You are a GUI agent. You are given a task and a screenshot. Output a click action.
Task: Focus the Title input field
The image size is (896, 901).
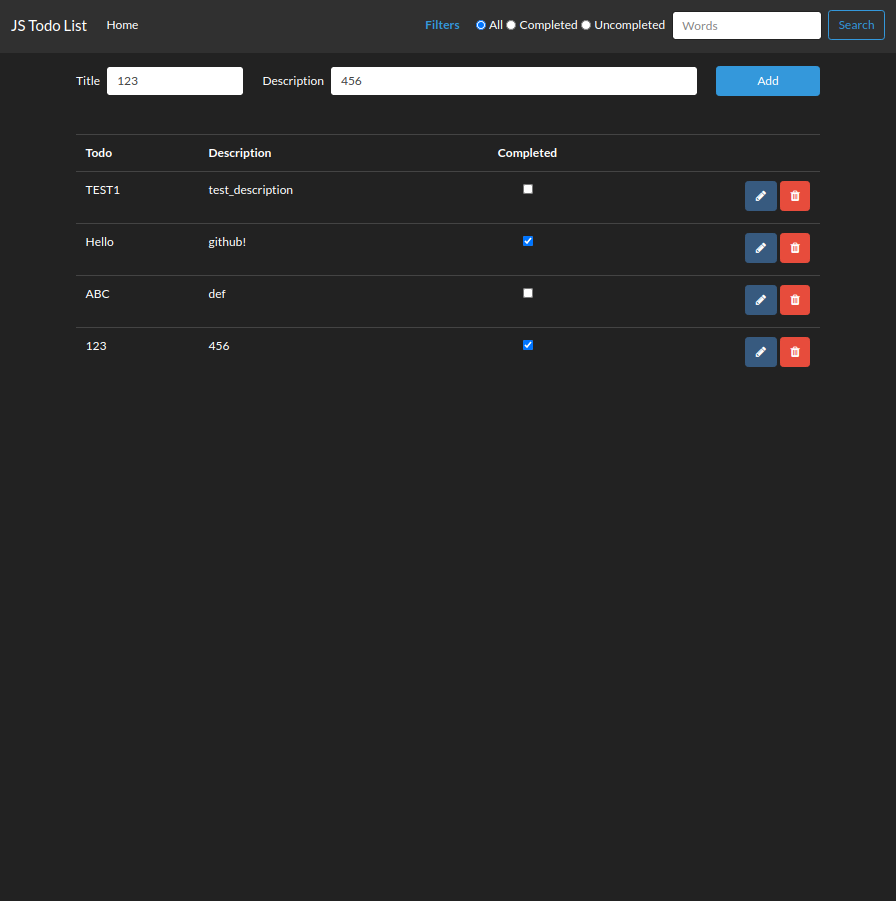pyautogui.click(x=175, y=81)
